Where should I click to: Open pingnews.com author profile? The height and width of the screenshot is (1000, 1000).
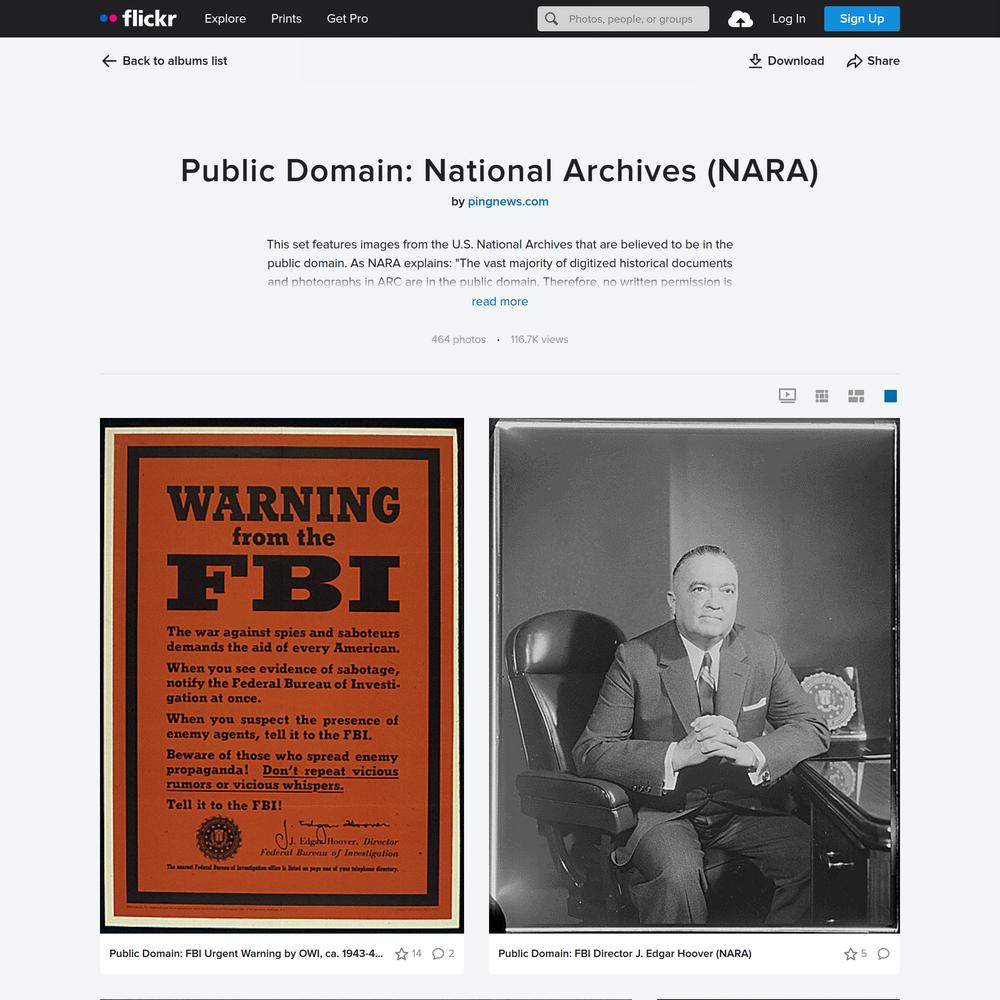(508, 202)
